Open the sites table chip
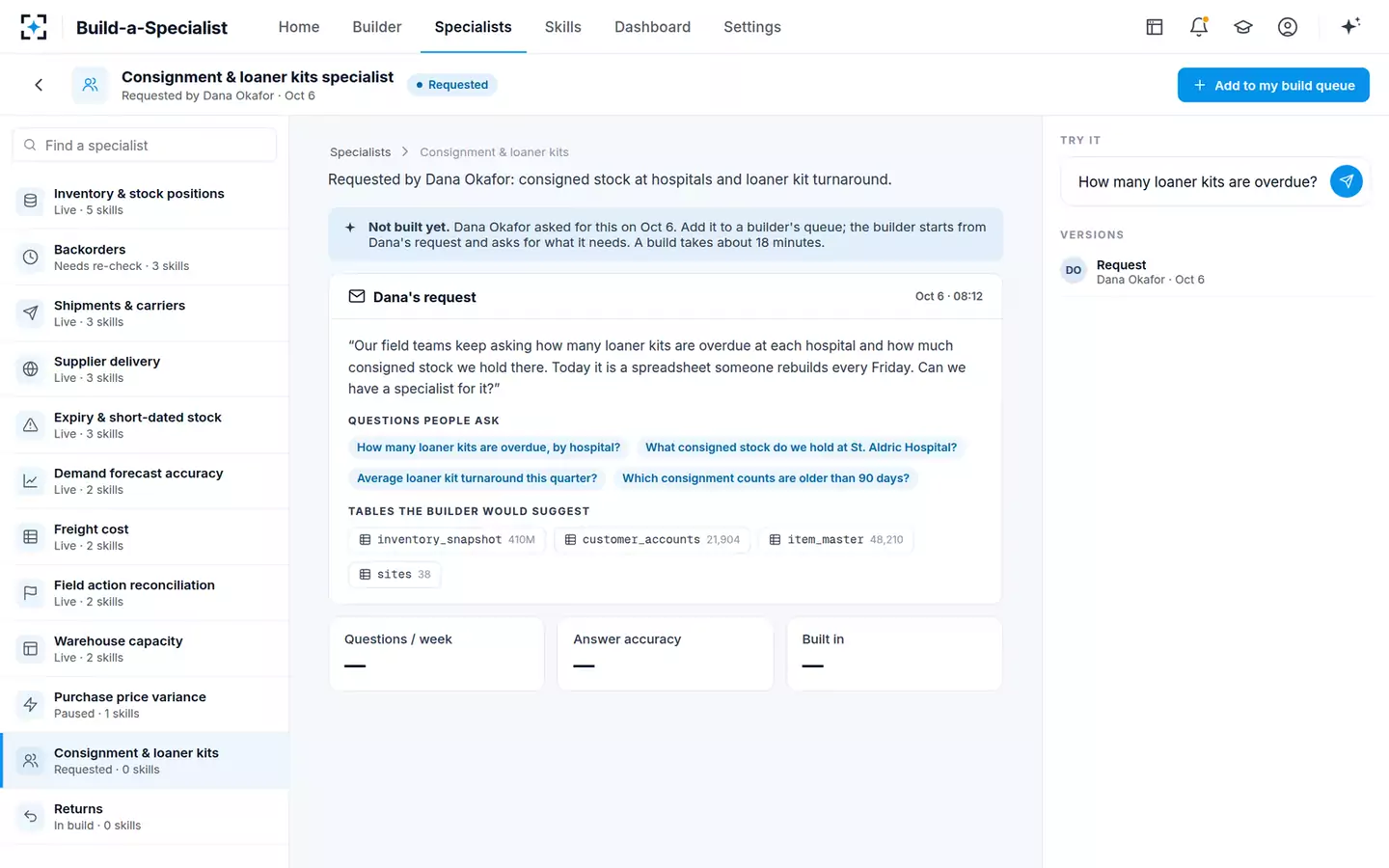This screenshot has height=868, width=1389. tap(395, 575)
